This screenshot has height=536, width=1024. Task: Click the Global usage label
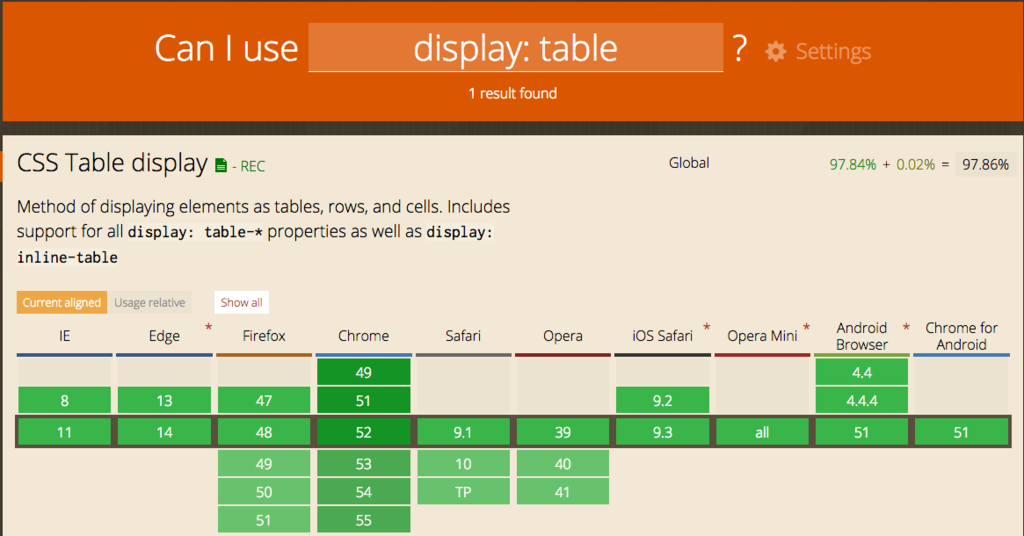tap(689, 163)
